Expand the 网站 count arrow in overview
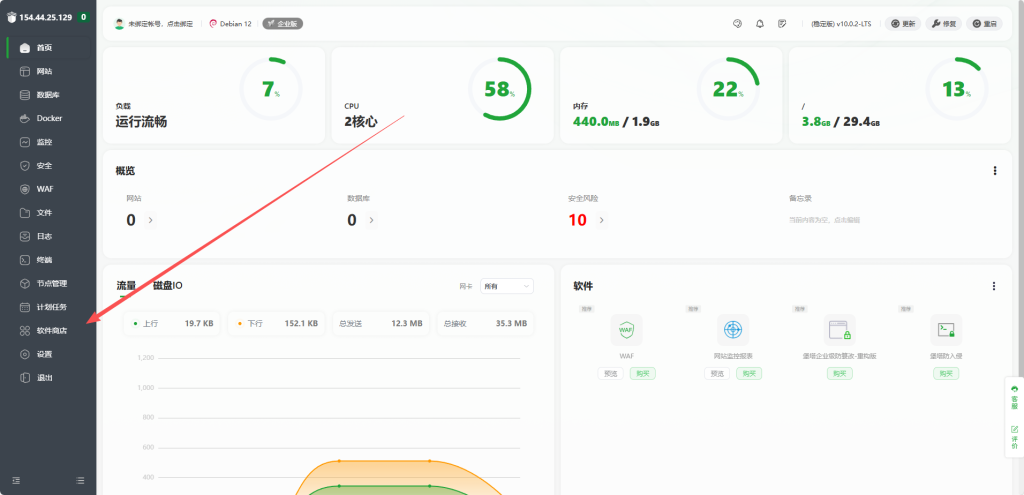Screen dimensions: 1024x495 point(150,220)
